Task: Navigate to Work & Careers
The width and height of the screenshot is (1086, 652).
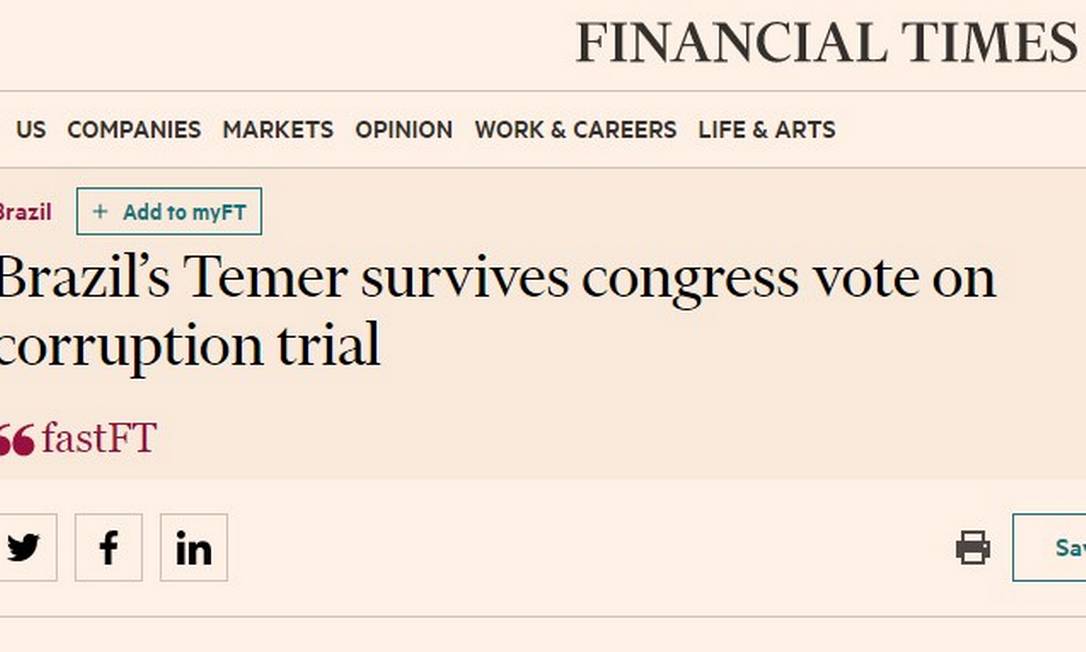Action: point(575,130)
